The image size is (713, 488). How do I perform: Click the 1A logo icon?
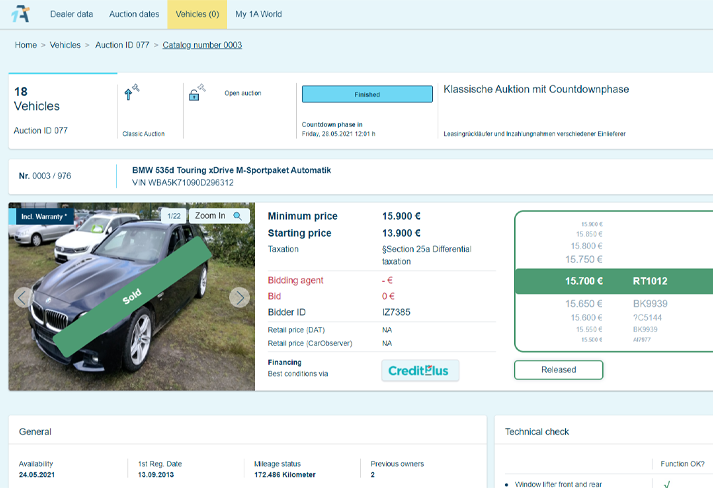[20, 14]
